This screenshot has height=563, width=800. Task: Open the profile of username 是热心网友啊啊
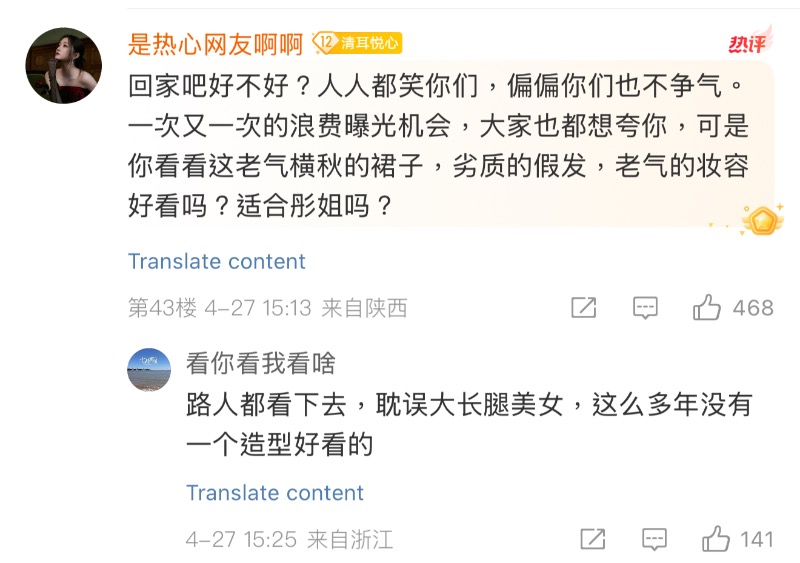point(216,43)
